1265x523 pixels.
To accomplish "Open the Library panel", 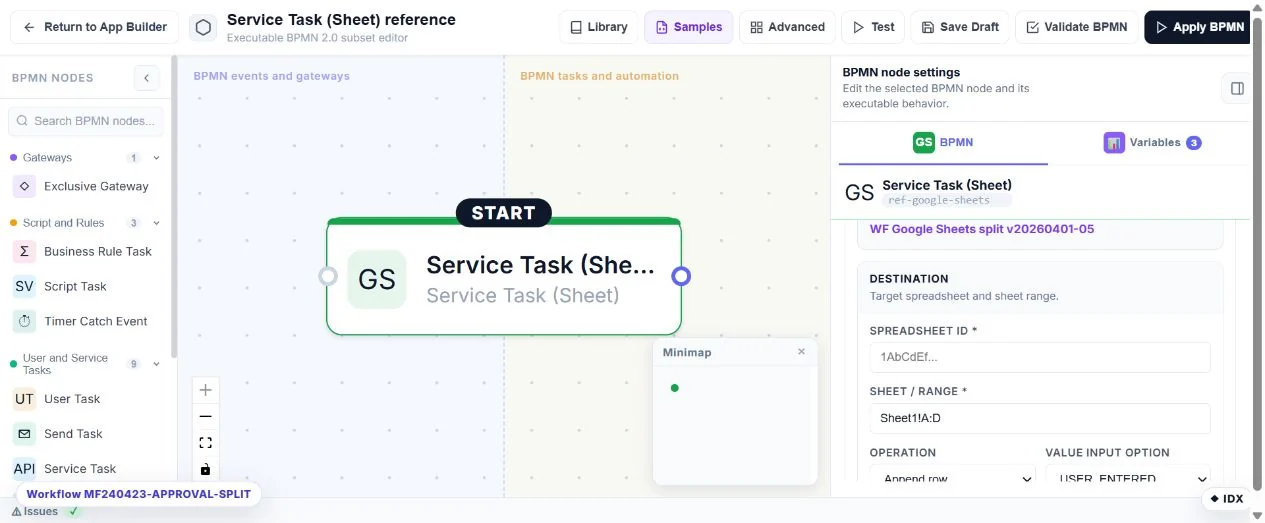I will [x=598, y=27].
